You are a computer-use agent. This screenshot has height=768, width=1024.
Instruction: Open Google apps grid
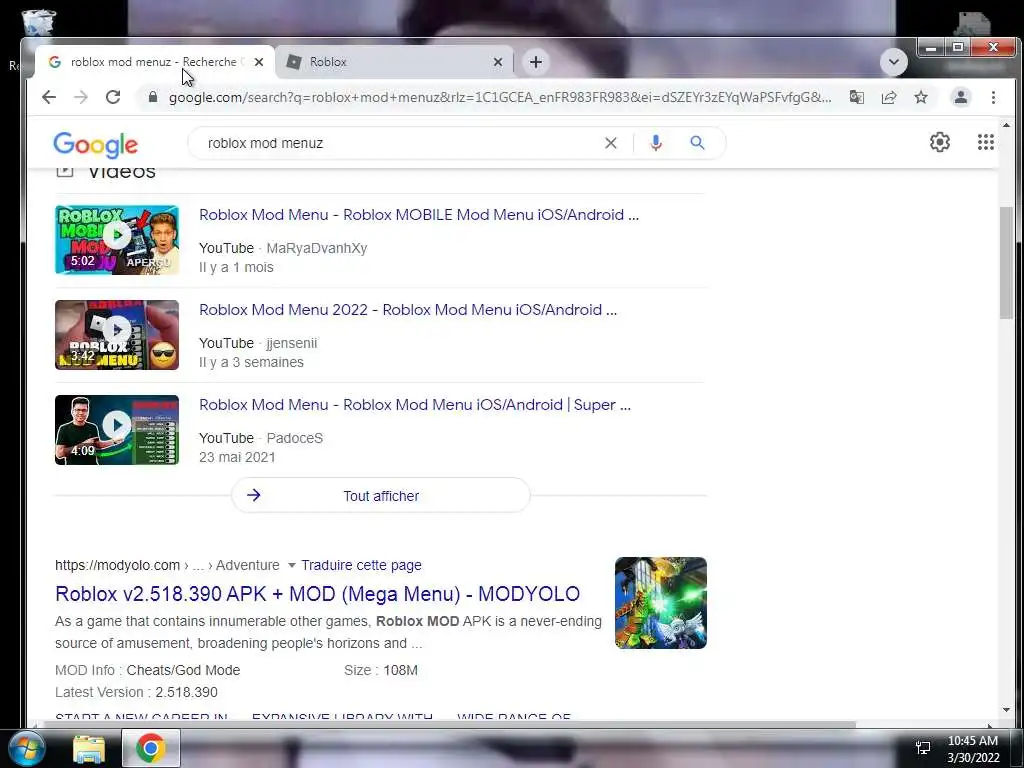point(985,142)
